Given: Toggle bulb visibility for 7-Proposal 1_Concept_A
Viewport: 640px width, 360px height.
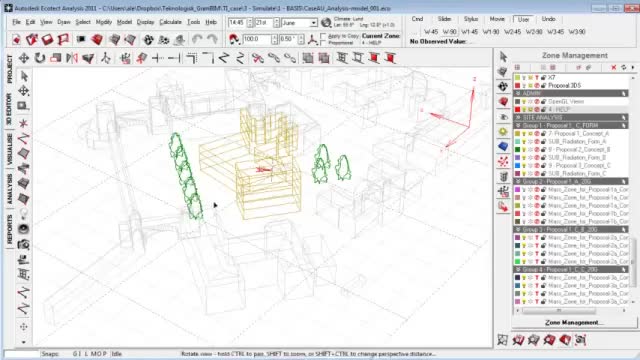Looking at the screenshot, I should coord(524,133).
